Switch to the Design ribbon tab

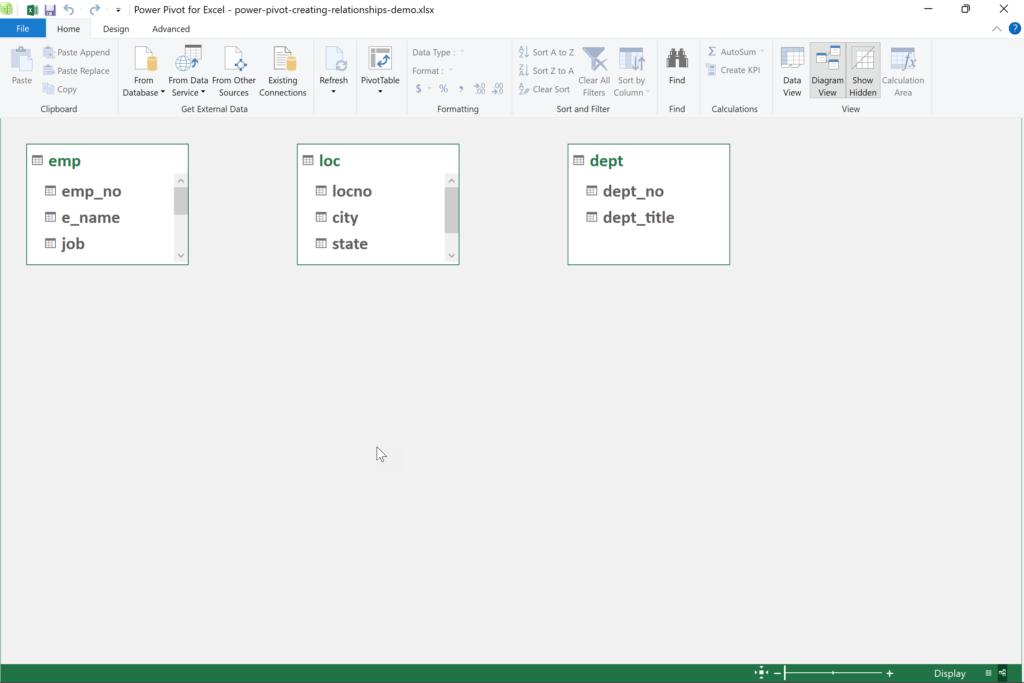[x=115, y=28]
